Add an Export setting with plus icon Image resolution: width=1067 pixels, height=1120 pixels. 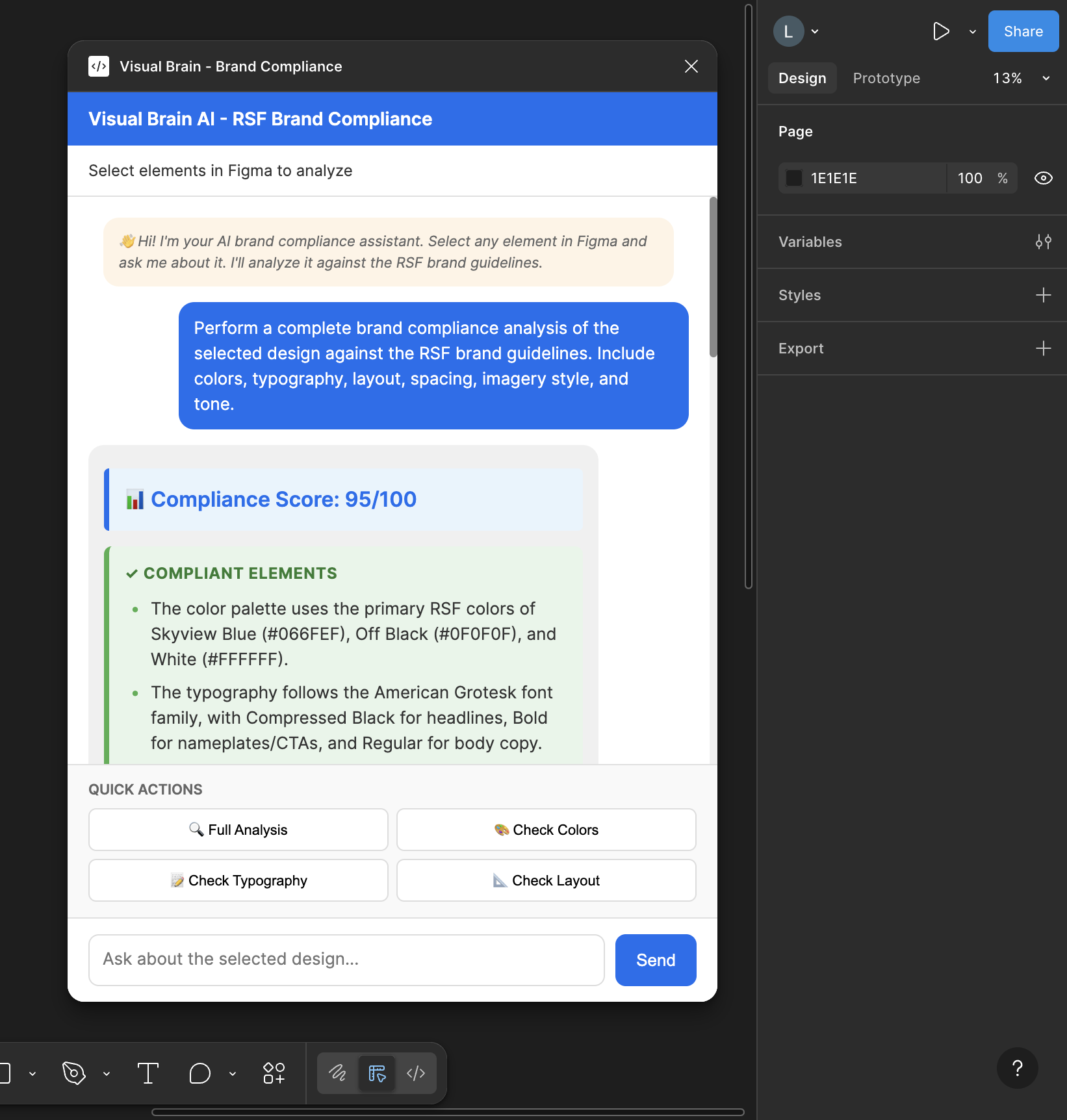(1044, 348)
